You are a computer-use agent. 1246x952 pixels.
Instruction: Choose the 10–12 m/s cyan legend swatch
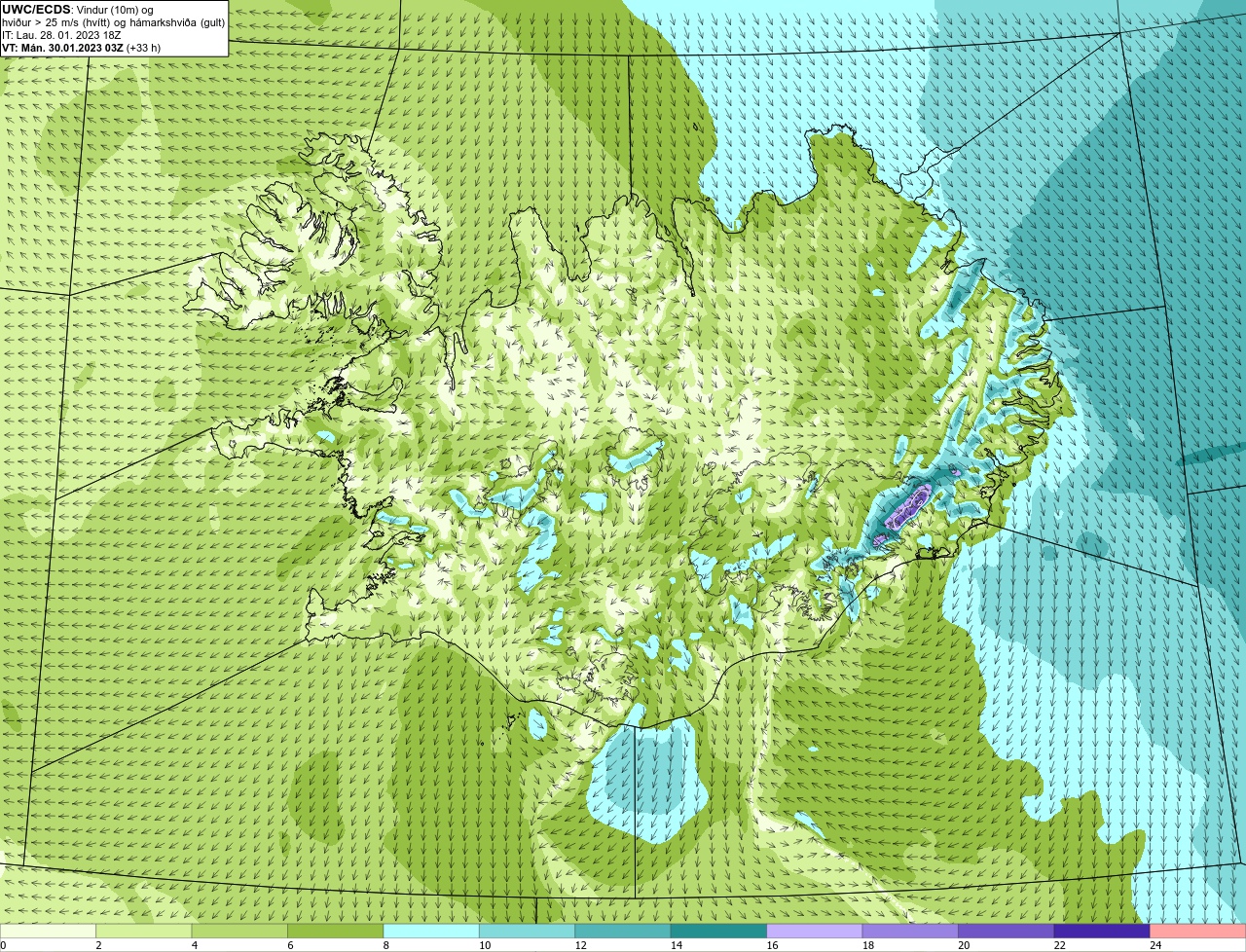click(x=528, y=931)
